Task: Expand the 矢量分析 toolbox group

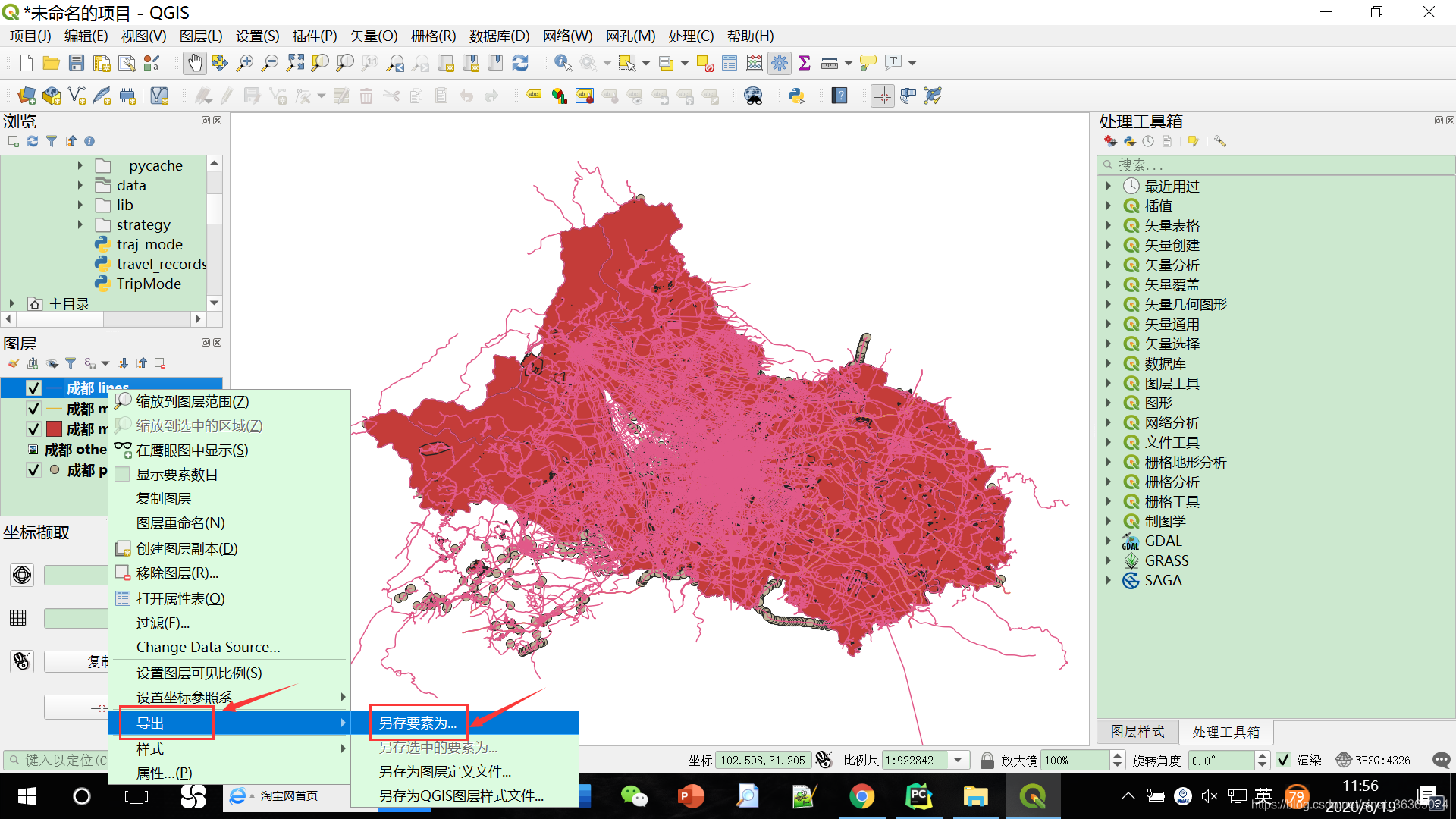Action: point(1108,265)
